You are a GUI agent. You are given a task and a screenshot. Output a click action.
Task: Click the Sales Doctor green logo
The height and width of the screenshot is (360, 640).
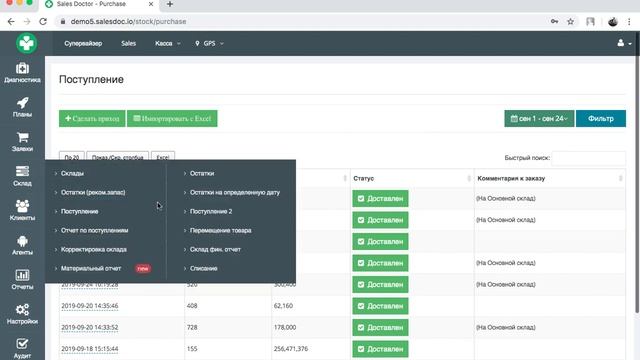pyautogui.click(x=27, y=43)
